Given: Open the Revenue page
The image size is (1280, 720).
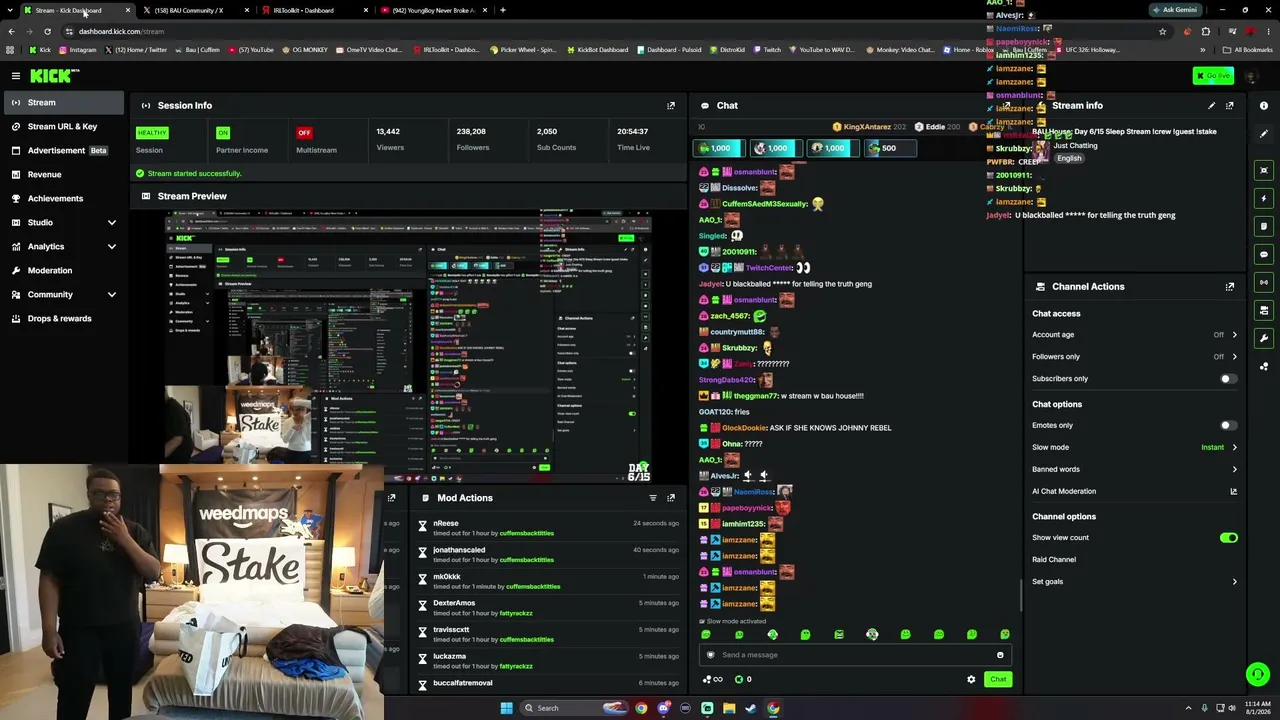Looking at the screenshot, I should tap(63, 175).
